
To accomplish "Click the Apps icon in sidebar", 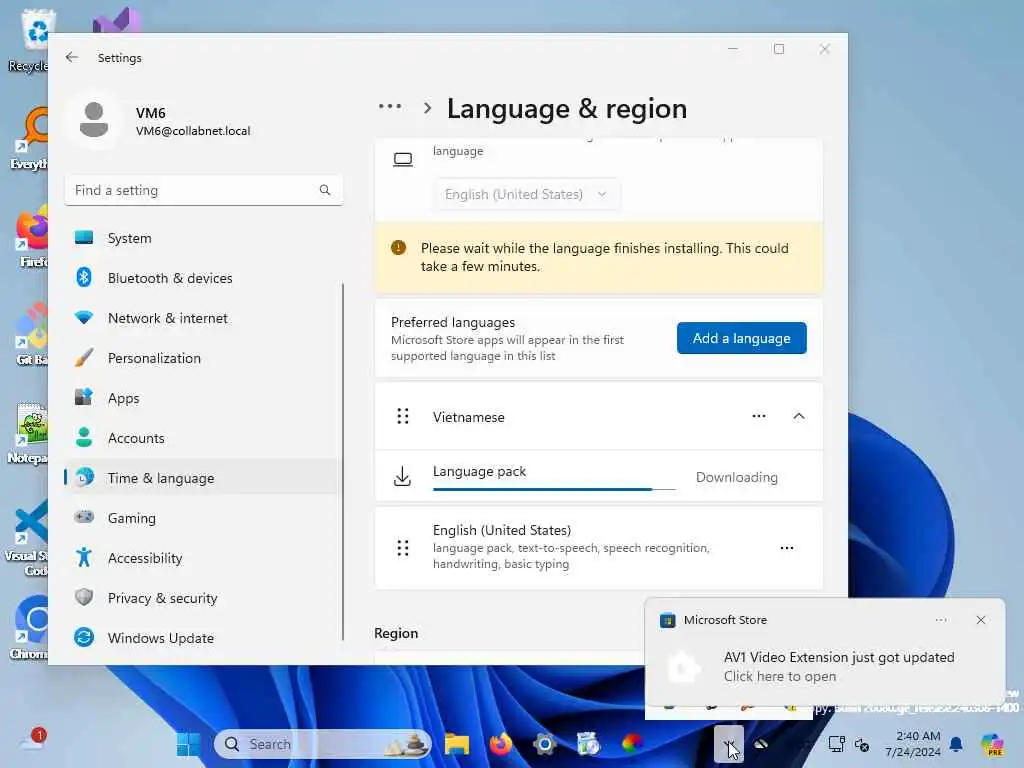I will point(84,397).
